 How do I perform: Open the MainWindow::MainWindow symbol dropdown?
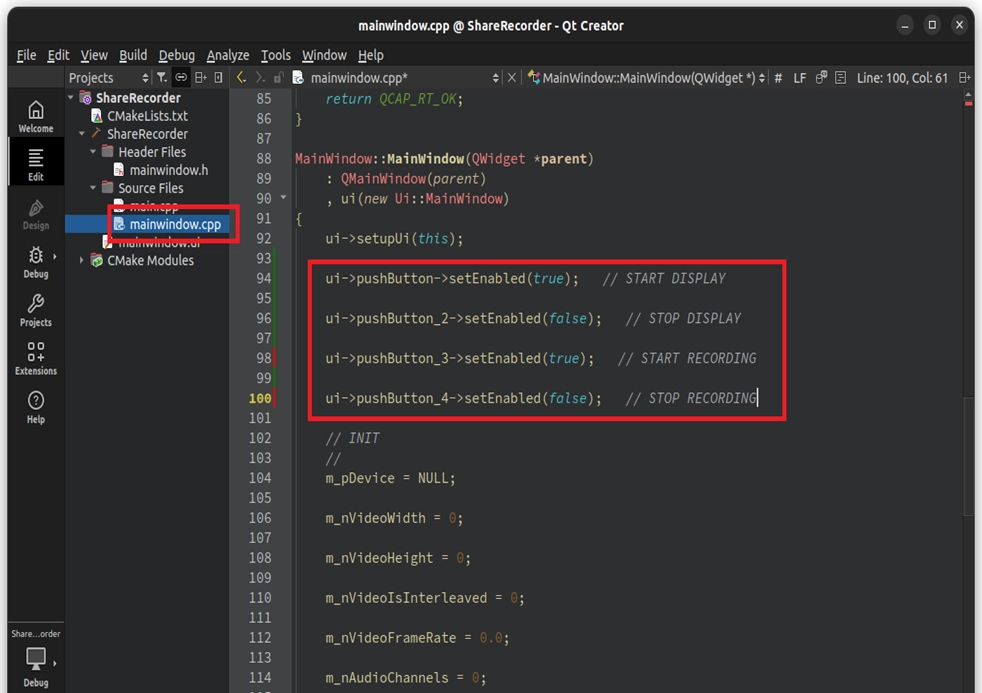pyautogui.click(x=648, y=78)
